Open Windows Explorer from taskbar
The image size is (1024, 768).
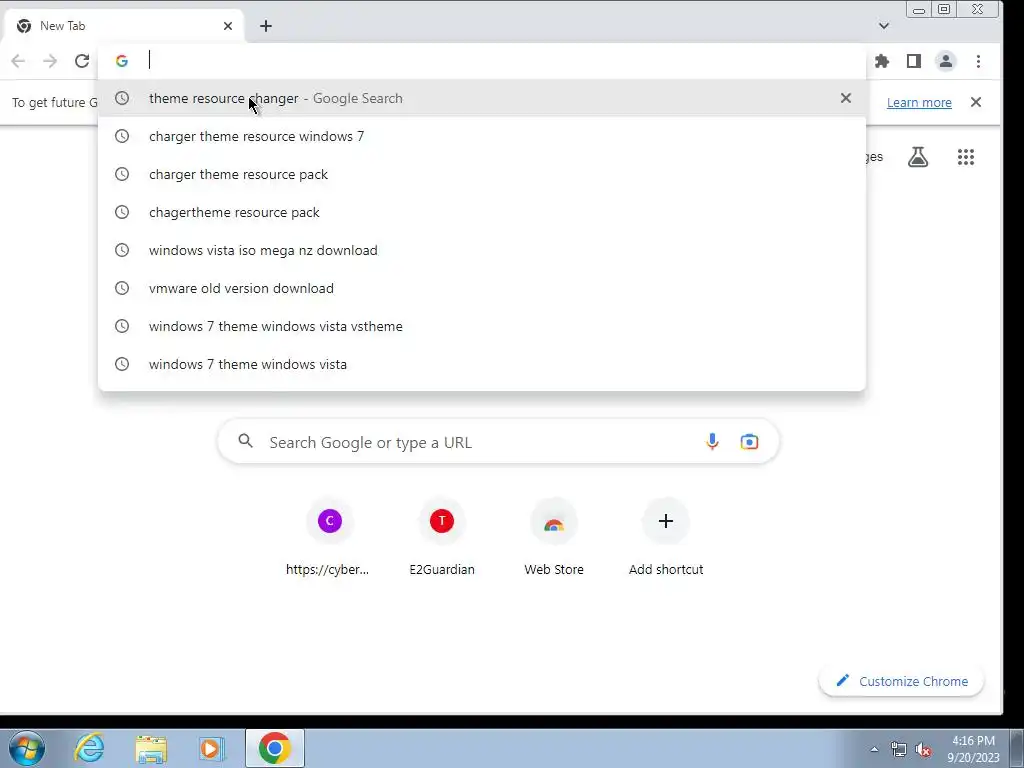point(151,748)
